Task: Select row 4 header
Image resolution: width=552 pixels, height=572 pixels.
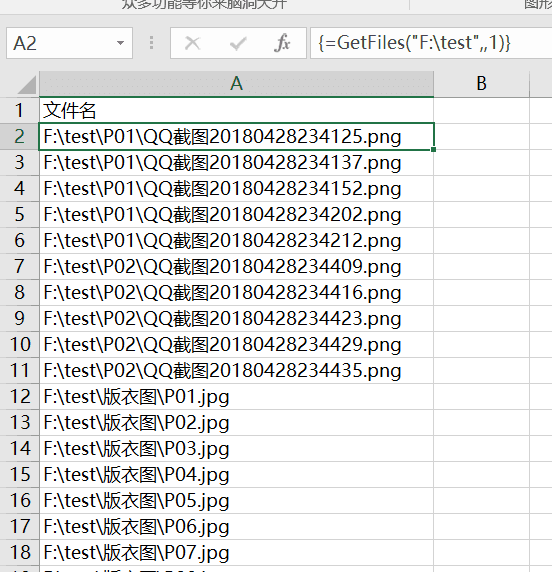Action: pyautogui.click(x=20, y=189)
